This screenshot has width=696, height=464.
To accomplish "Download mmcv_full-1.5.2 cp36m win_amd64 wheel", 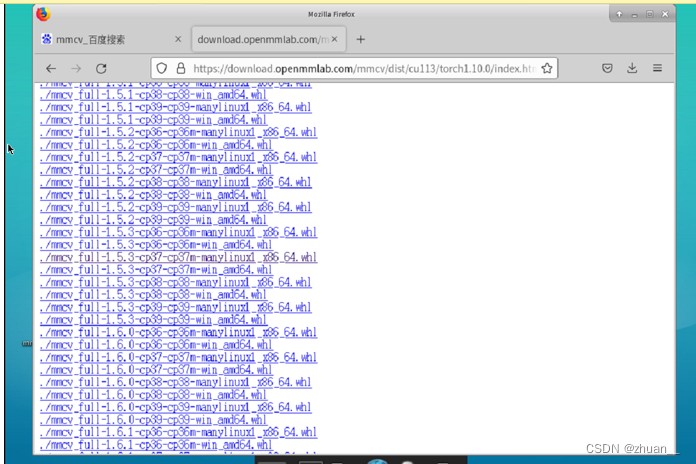I will coord(156,145).
